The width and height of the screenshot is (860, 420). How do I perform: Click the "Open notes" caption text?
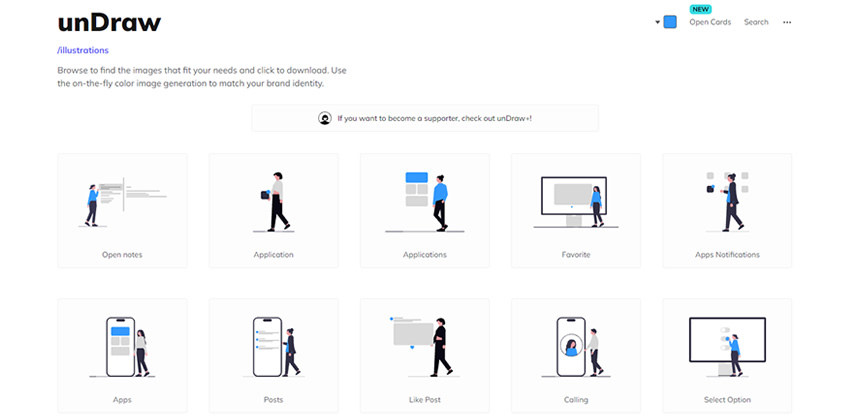[122, 255]
